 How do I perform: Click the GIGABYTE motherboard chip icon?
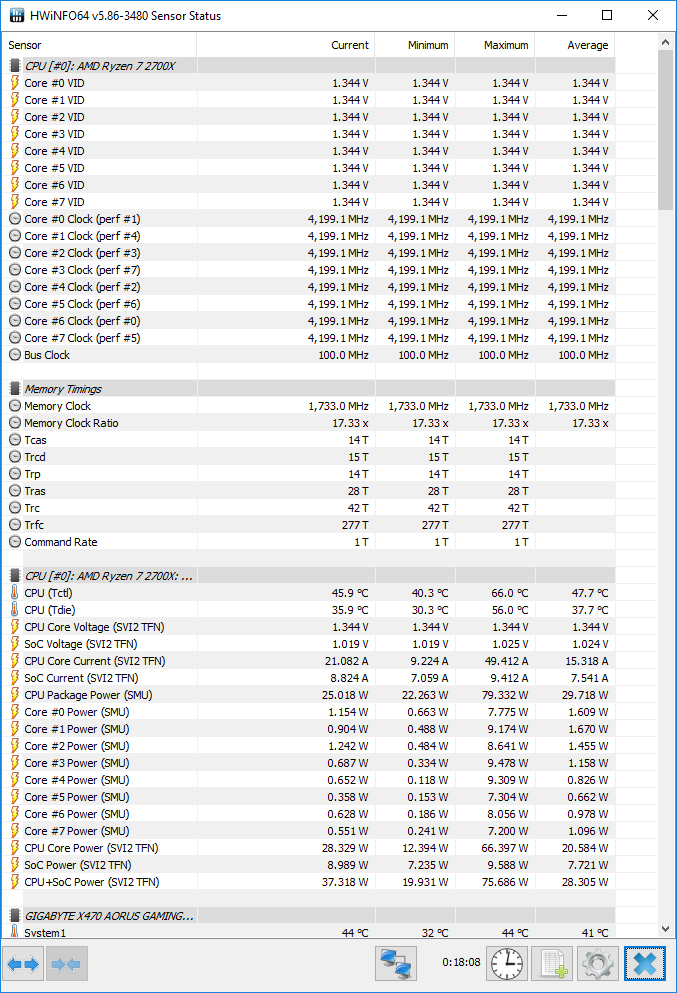(15, 916)
